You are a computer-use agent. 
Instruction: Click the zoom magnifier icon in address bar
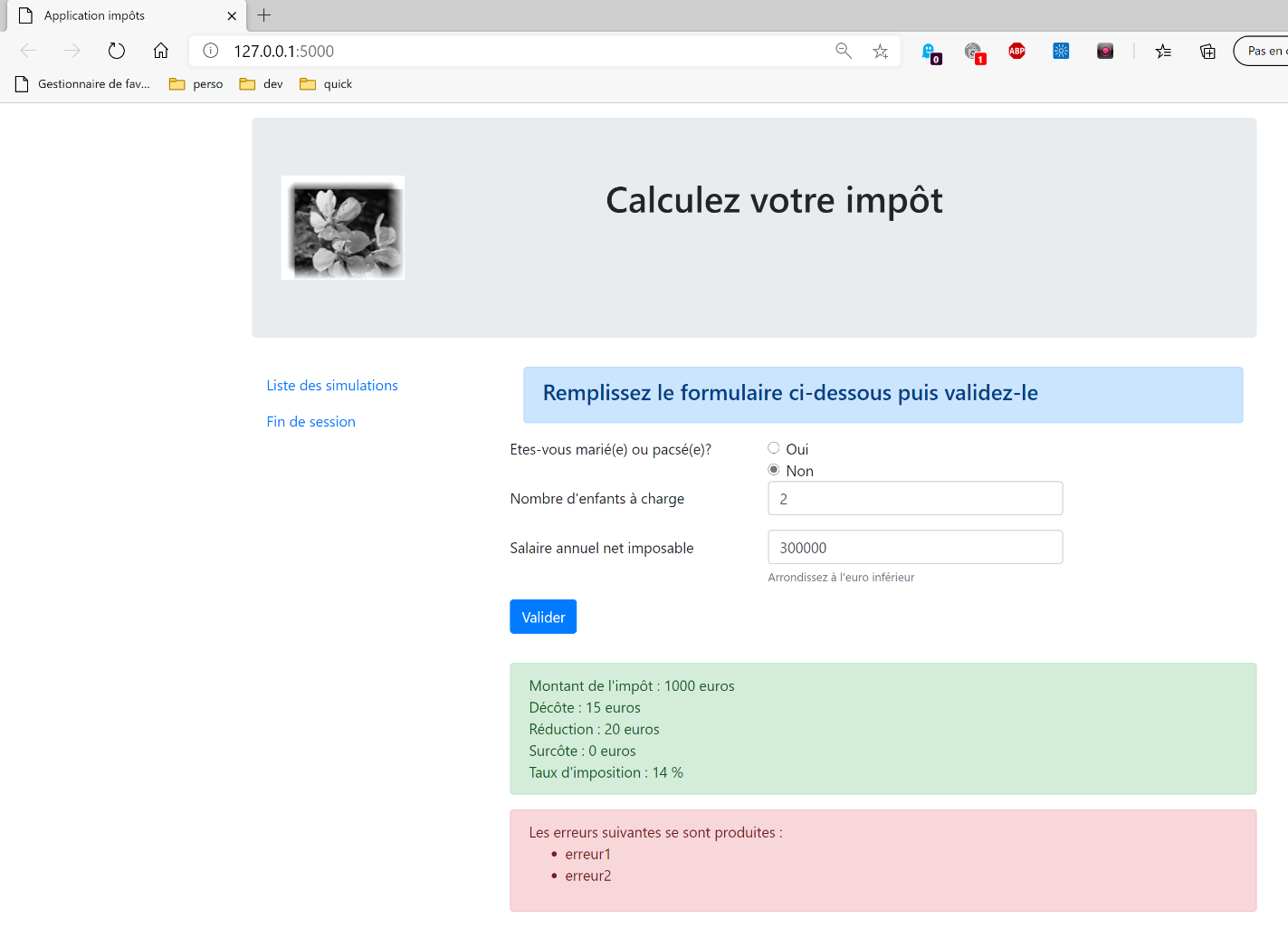[x=843, y=51]
